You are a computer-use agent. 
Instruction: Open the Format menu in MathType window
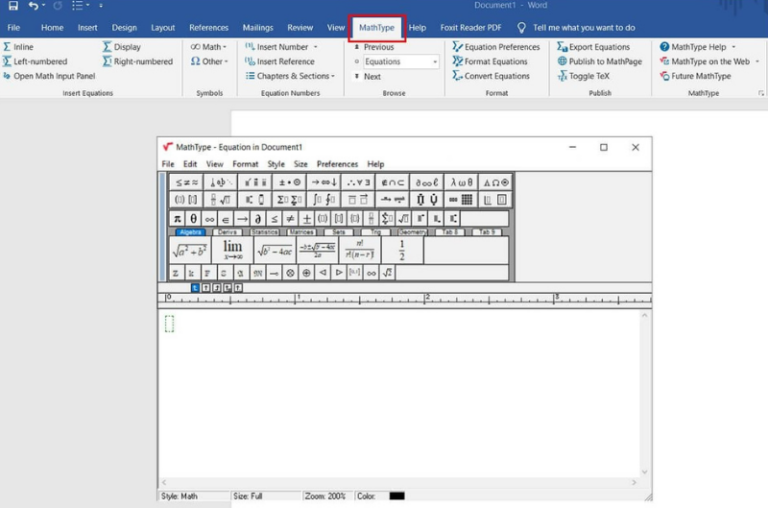click(x=245, y=164)
